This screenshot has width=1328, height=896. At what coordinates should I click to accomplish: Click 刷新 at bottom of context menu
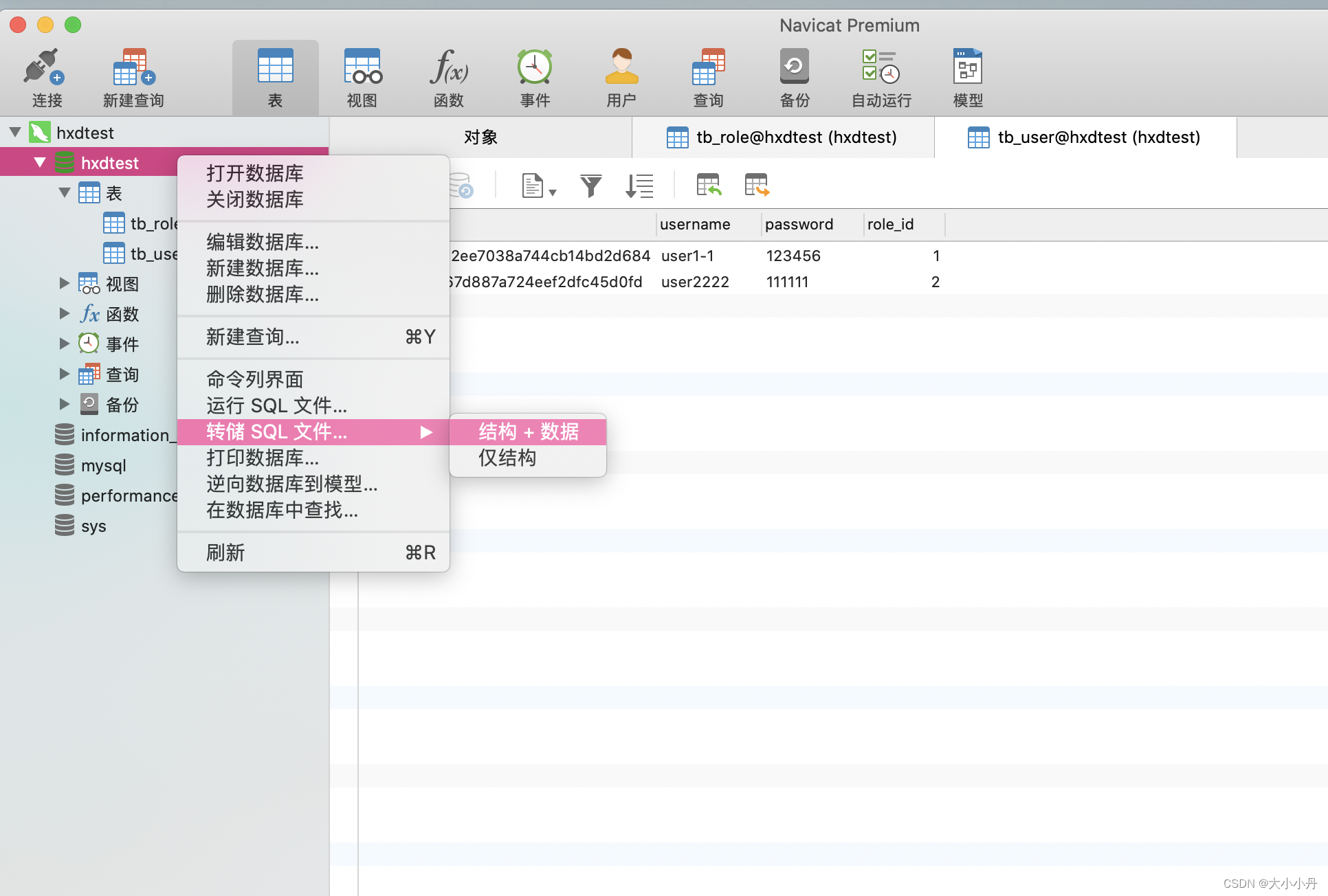click(x=225, y=551)
